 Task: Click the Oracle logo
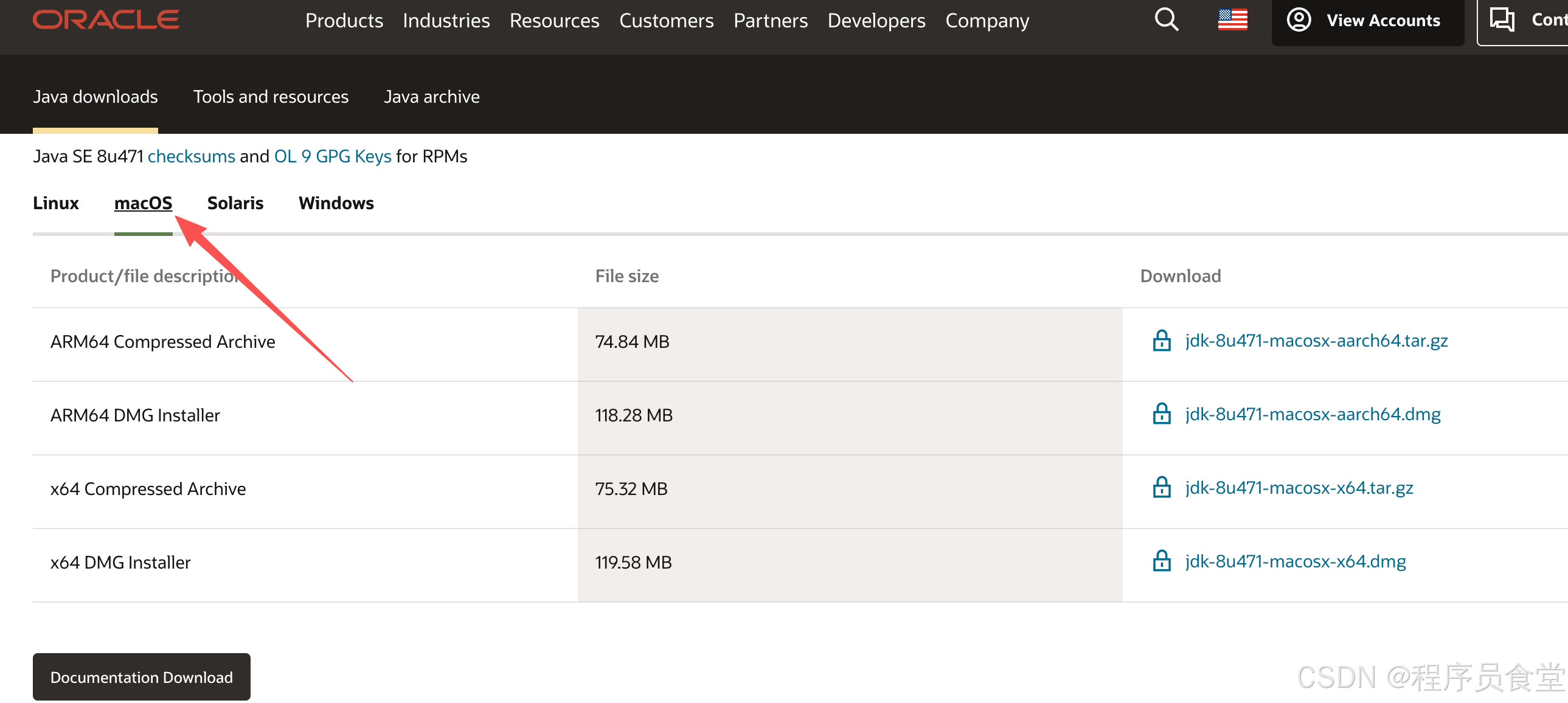(106, 19)
